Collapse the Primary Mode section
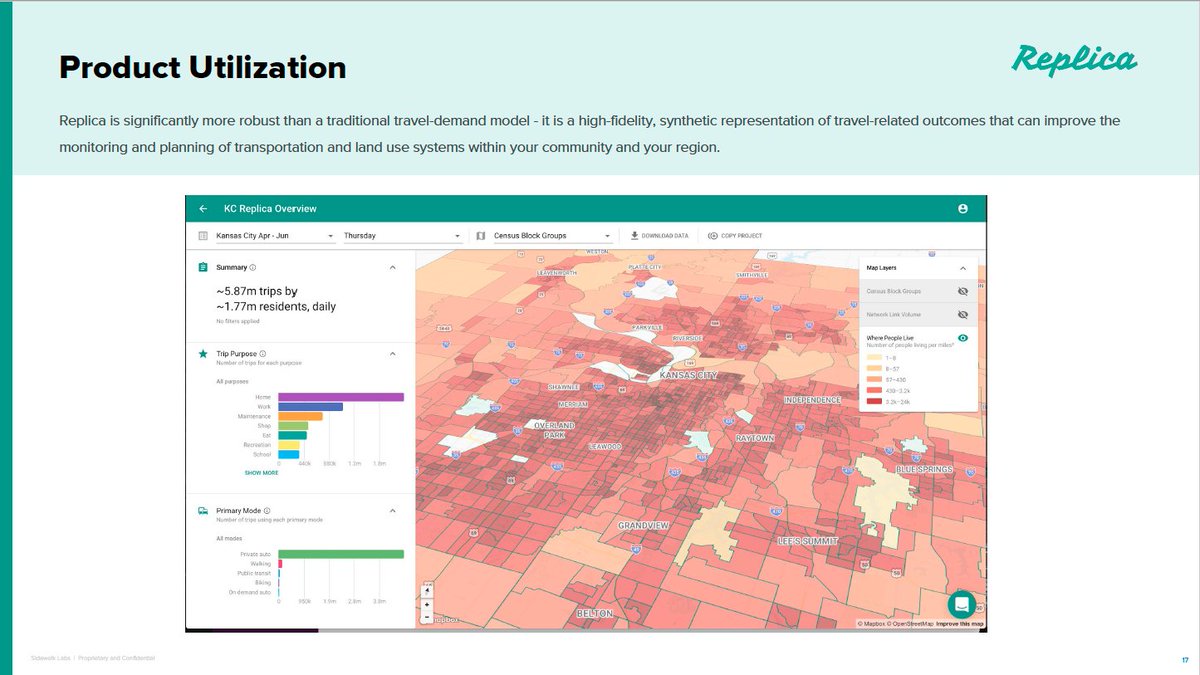Viewport: 1200px width, 675px height. (x=392, y=510)
